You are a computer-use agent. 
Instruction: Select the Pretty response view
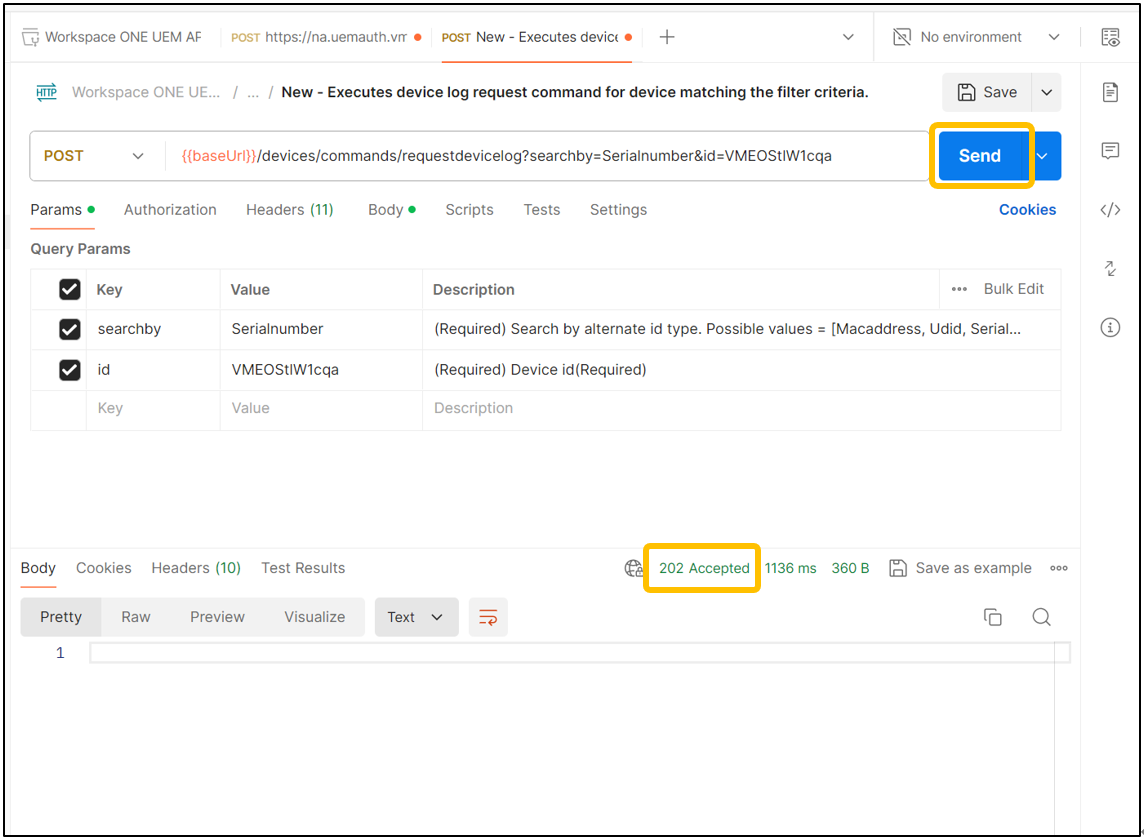61,617
